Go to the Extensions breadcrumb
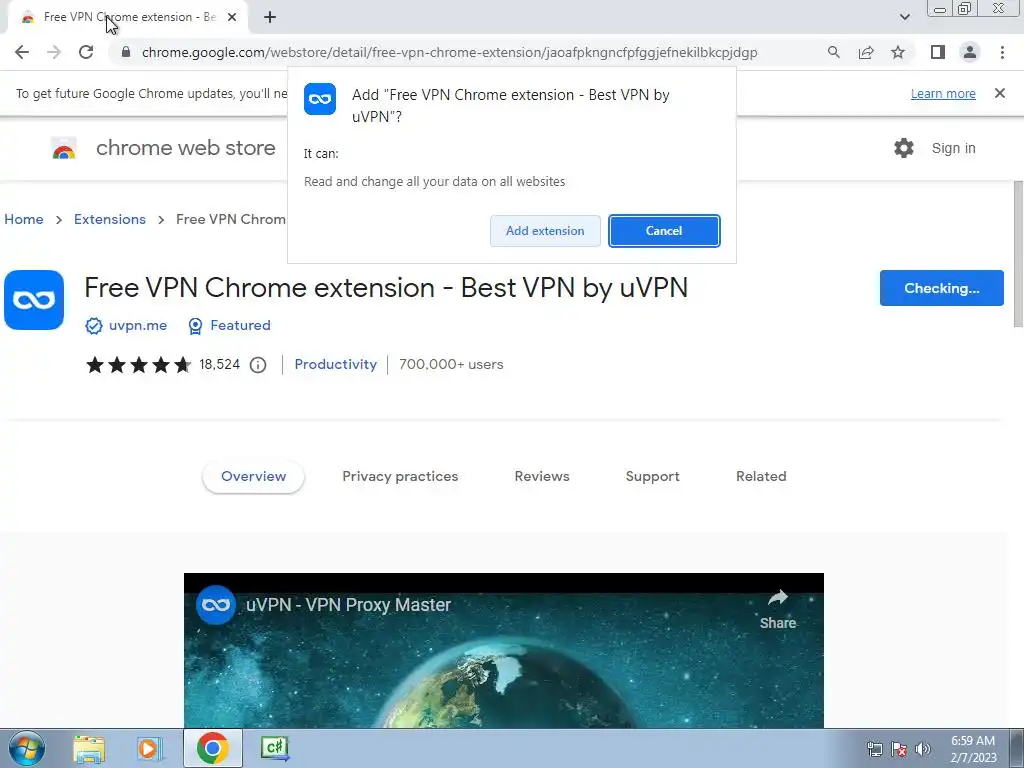This screenshot has height=768, width=1024. pos(110,219)
